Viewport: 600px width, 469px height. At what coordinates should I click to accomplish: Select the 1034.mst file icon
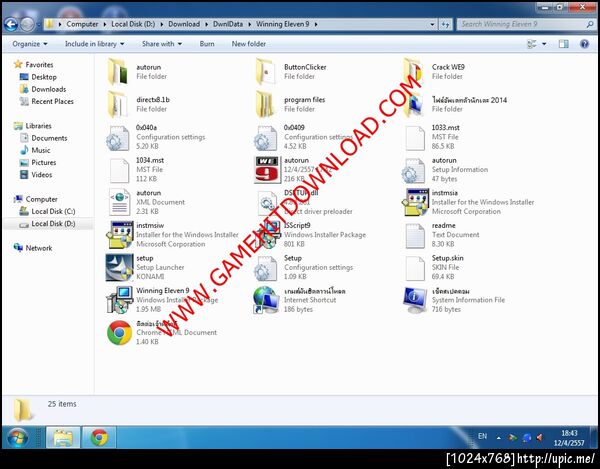pyautogui.click(x=119, y=170)
